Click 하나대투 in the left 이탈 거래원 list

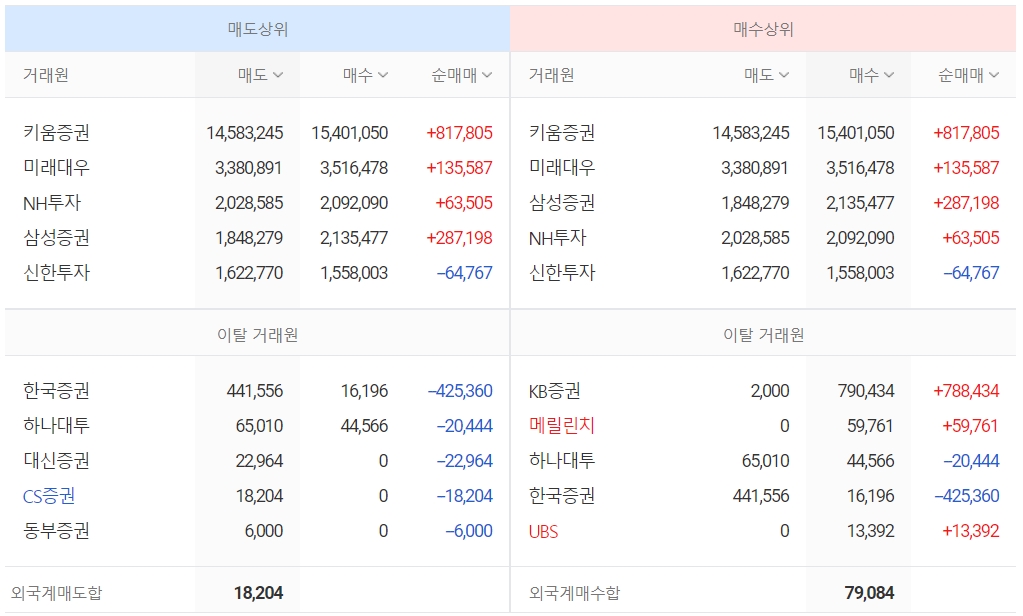pyautogui.click(x=56, y=425)
